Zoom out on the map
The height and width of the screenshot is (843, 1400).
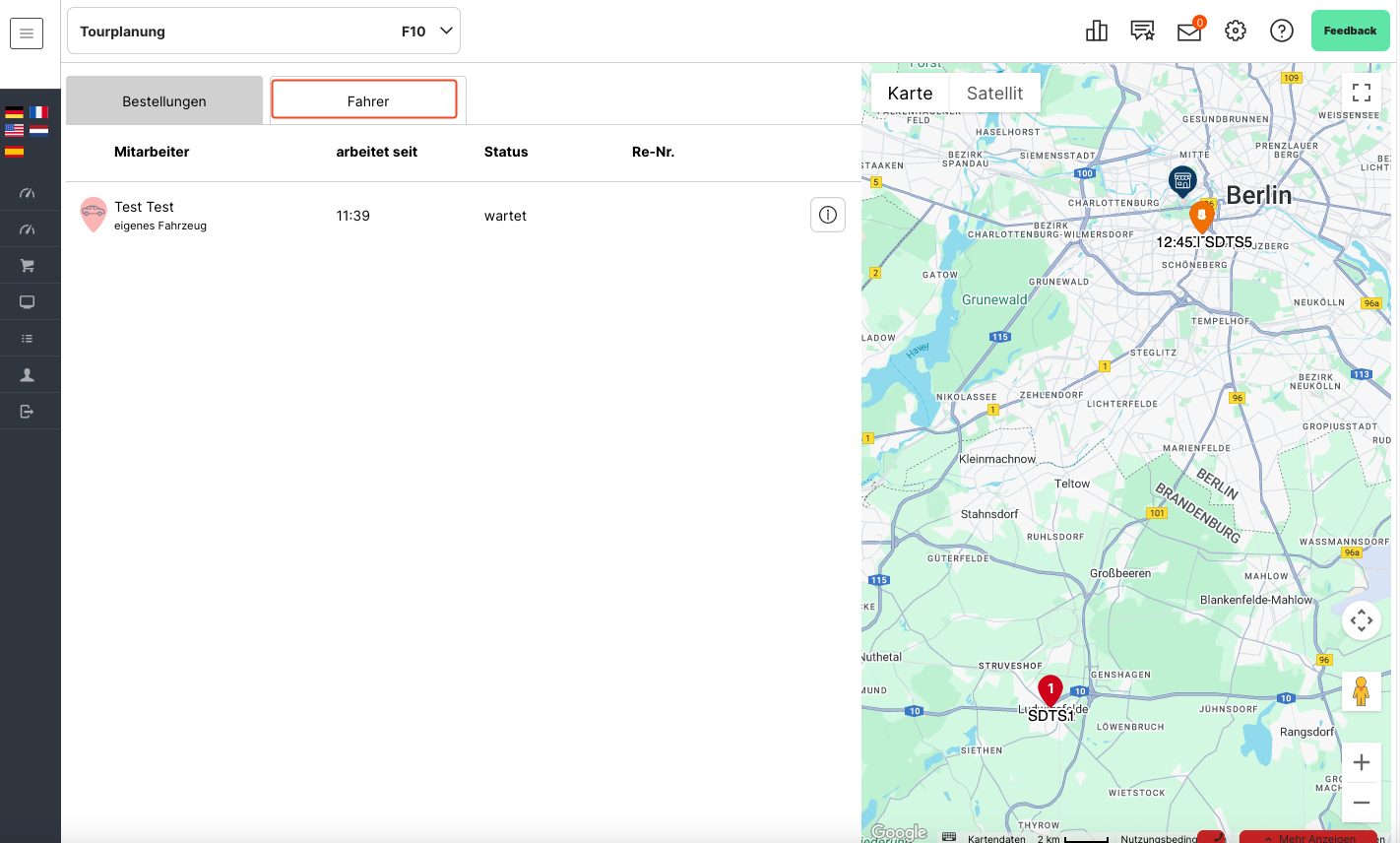pos(1362,803)
